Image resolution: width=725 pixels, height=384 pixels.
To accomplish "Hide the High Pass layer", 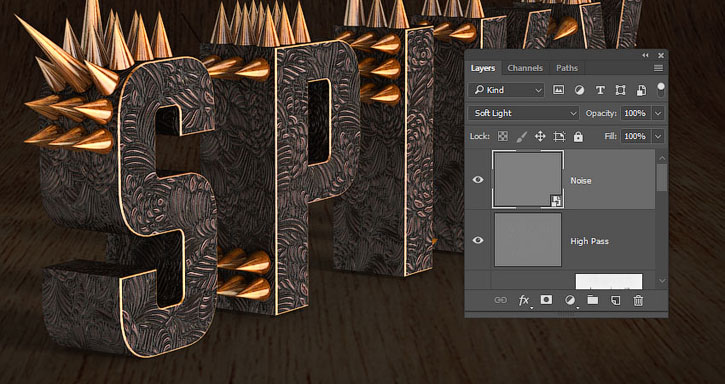I will point(478,240).
